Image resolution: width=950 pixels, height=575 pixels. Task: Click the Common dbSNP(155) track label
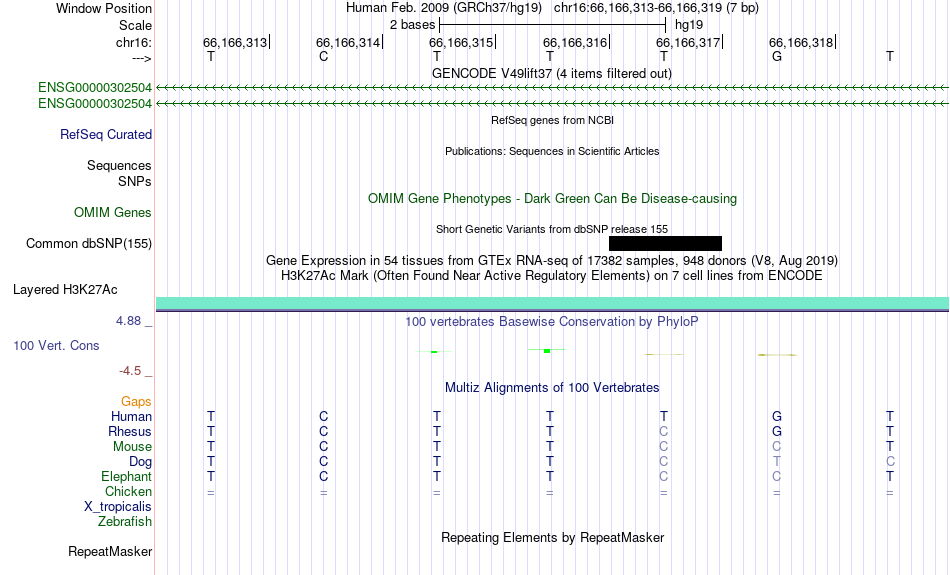(89, 244)
